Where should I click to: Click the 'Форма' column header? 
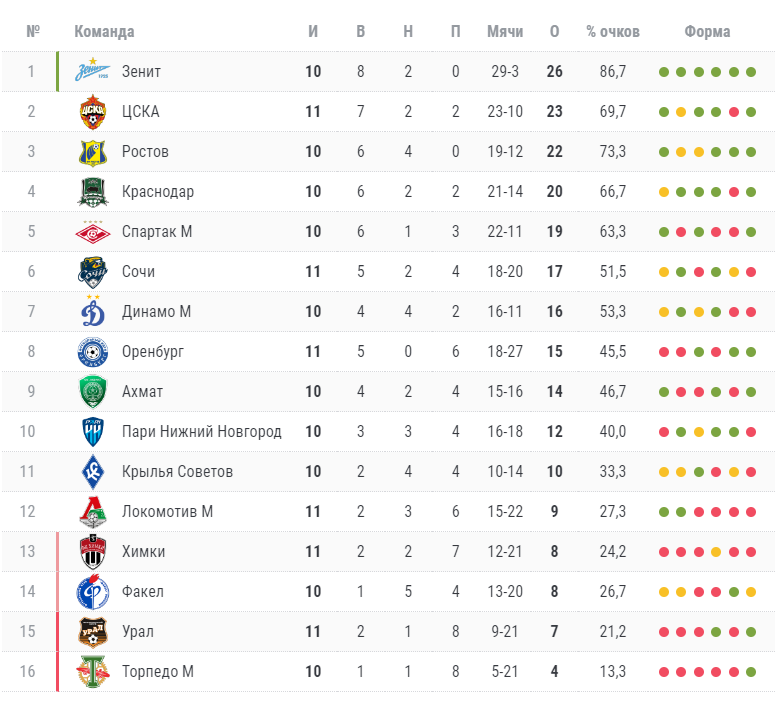(707, 31)
